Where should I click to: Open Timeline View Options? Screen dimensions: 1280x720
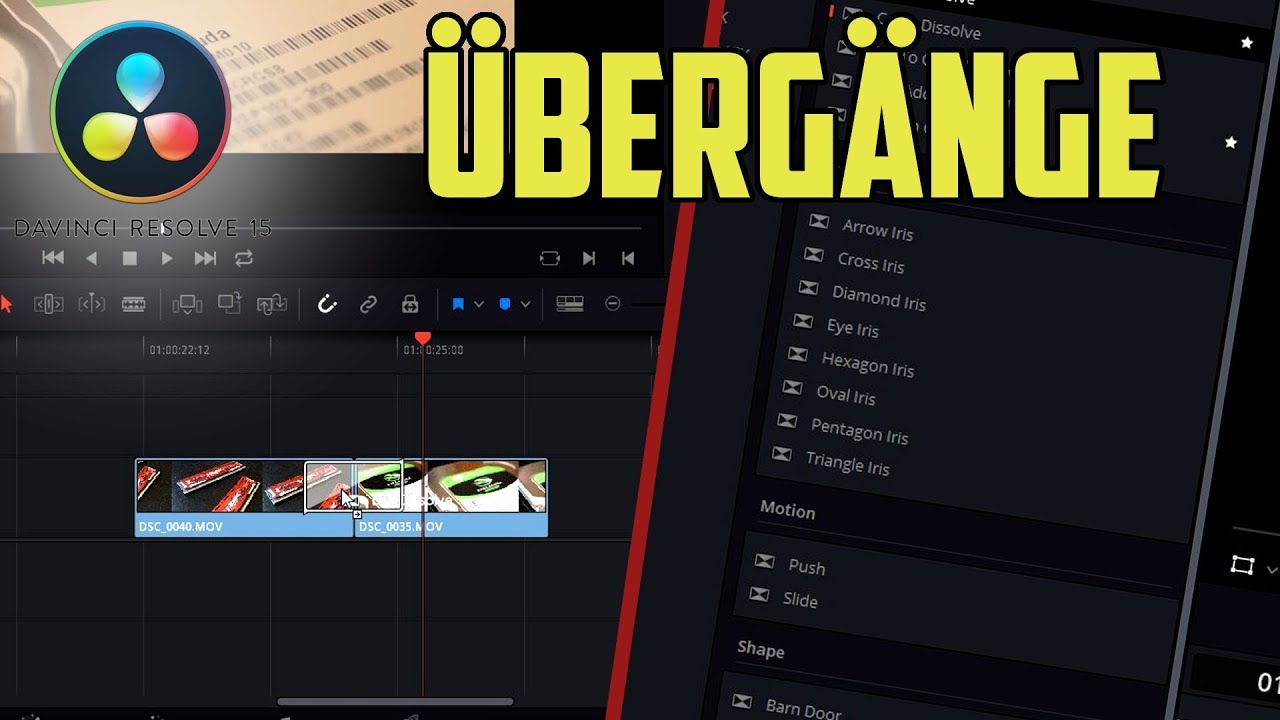570,304
